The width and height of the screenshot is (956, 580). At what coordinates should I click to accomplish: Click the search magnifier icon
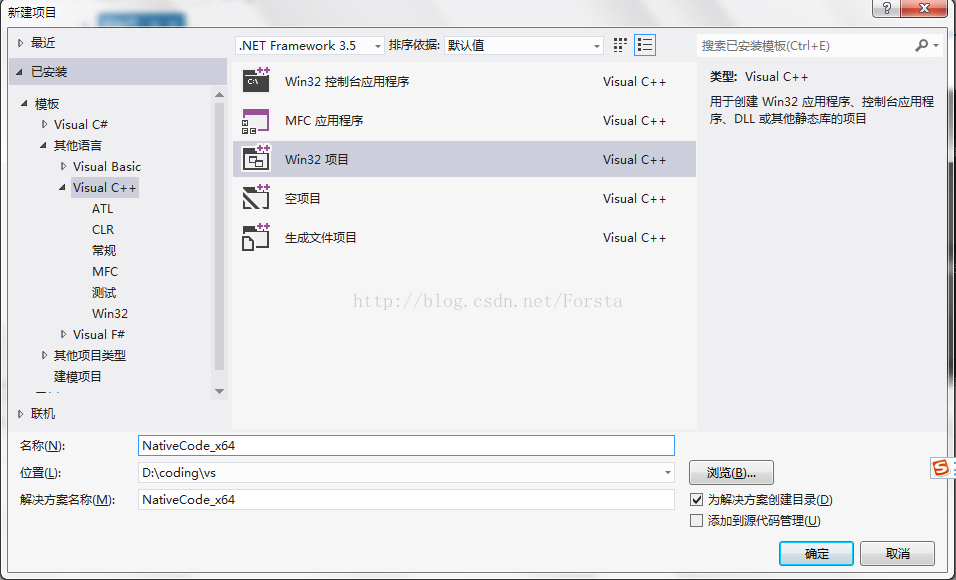(921, 45)
